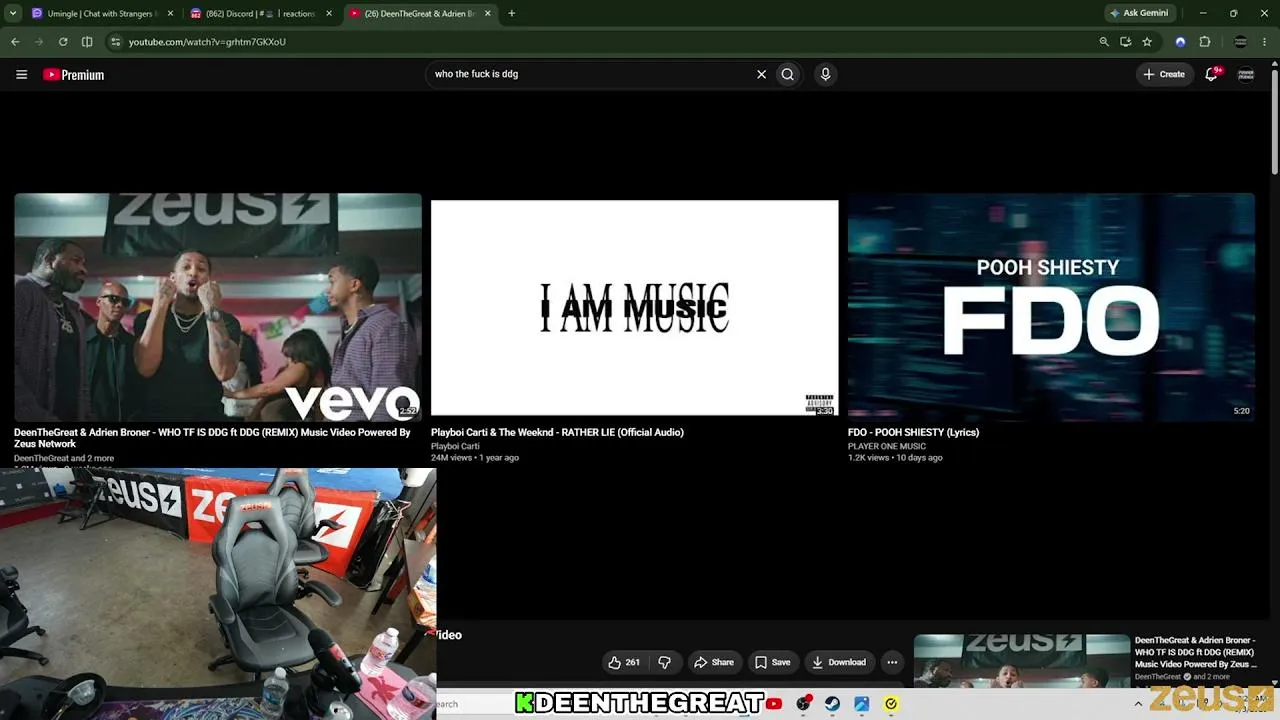The image size is (1280, 720).
Task: View site information for youtube.com
Action: coord(115,42)
